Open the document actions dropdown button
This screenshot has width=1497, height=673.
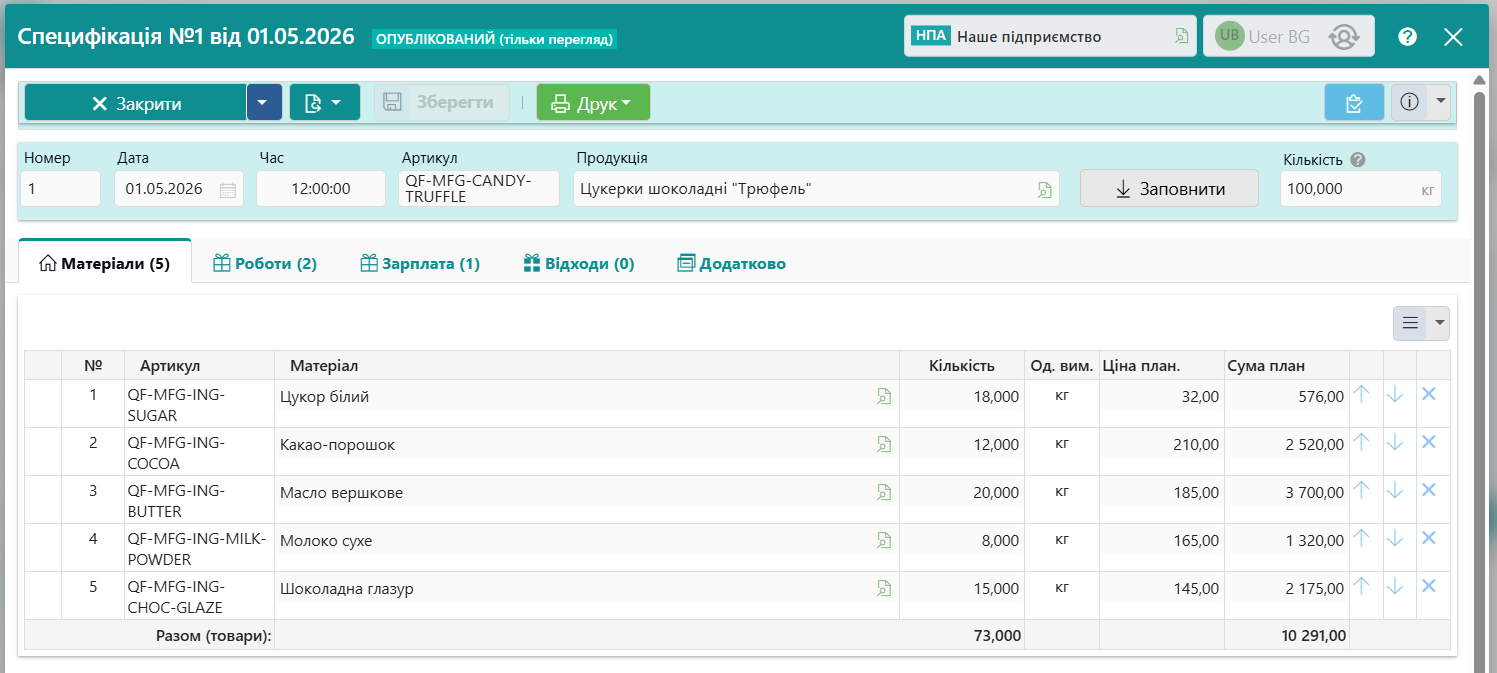point(325,102)
